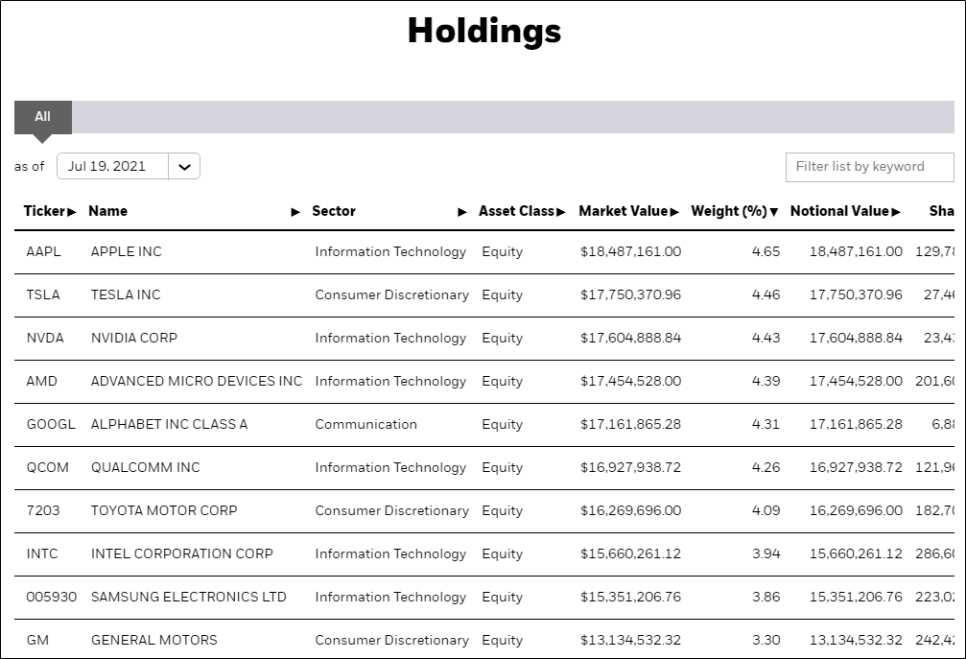Select the NVDA ticker cell
Screen dimensions: 966x659
[45, 338]
